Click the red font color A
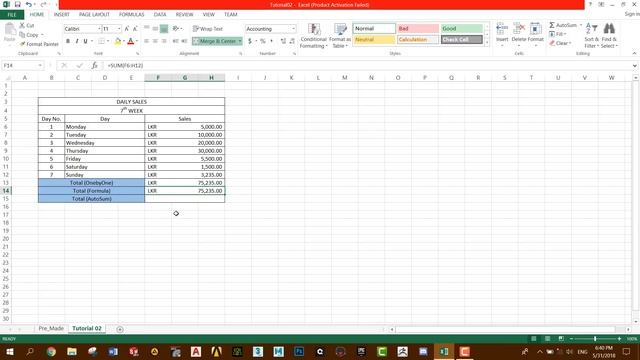This screenshot has width=640, height=360. 131,41
